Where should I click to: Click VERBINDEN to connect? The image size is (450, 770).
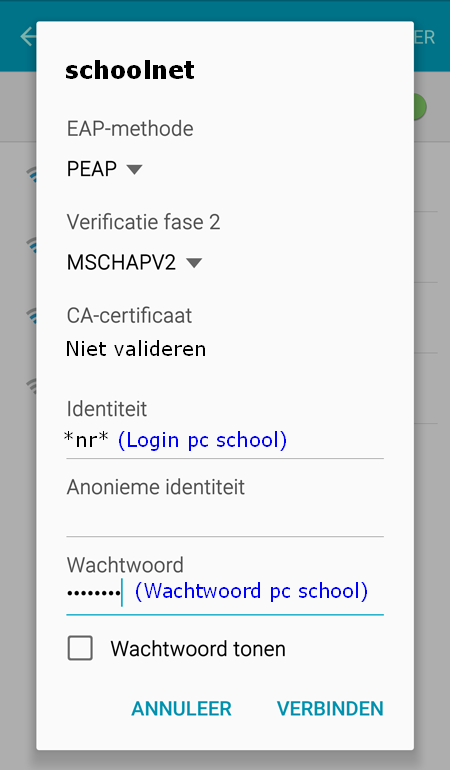point(330,709)
